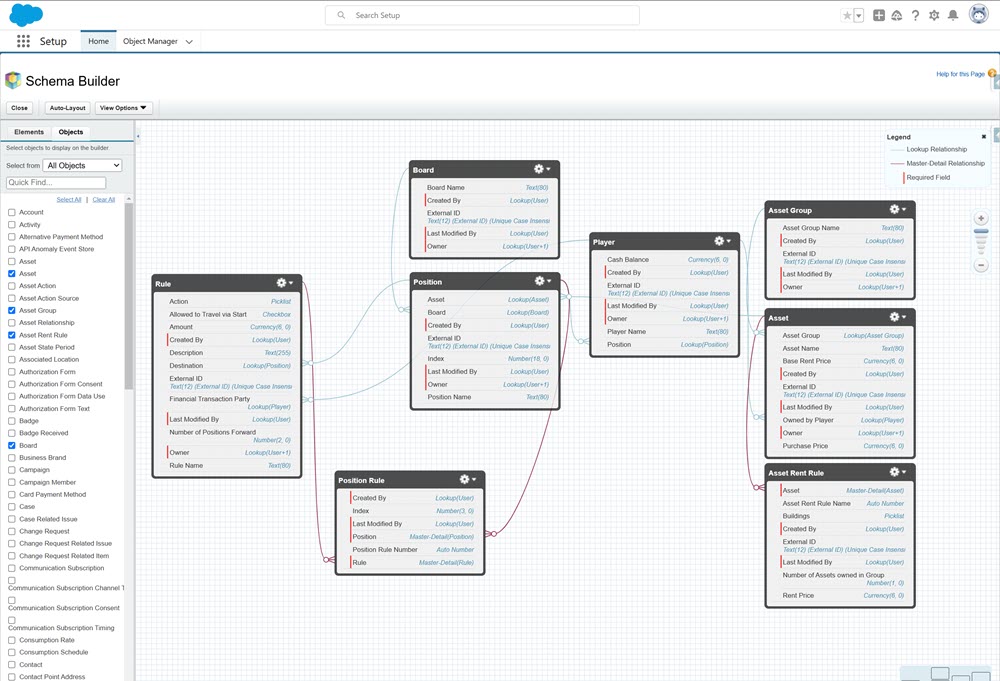
Task: Check the Business Brand checkbox
Action: pyautogui.click(x=11, y=457)
